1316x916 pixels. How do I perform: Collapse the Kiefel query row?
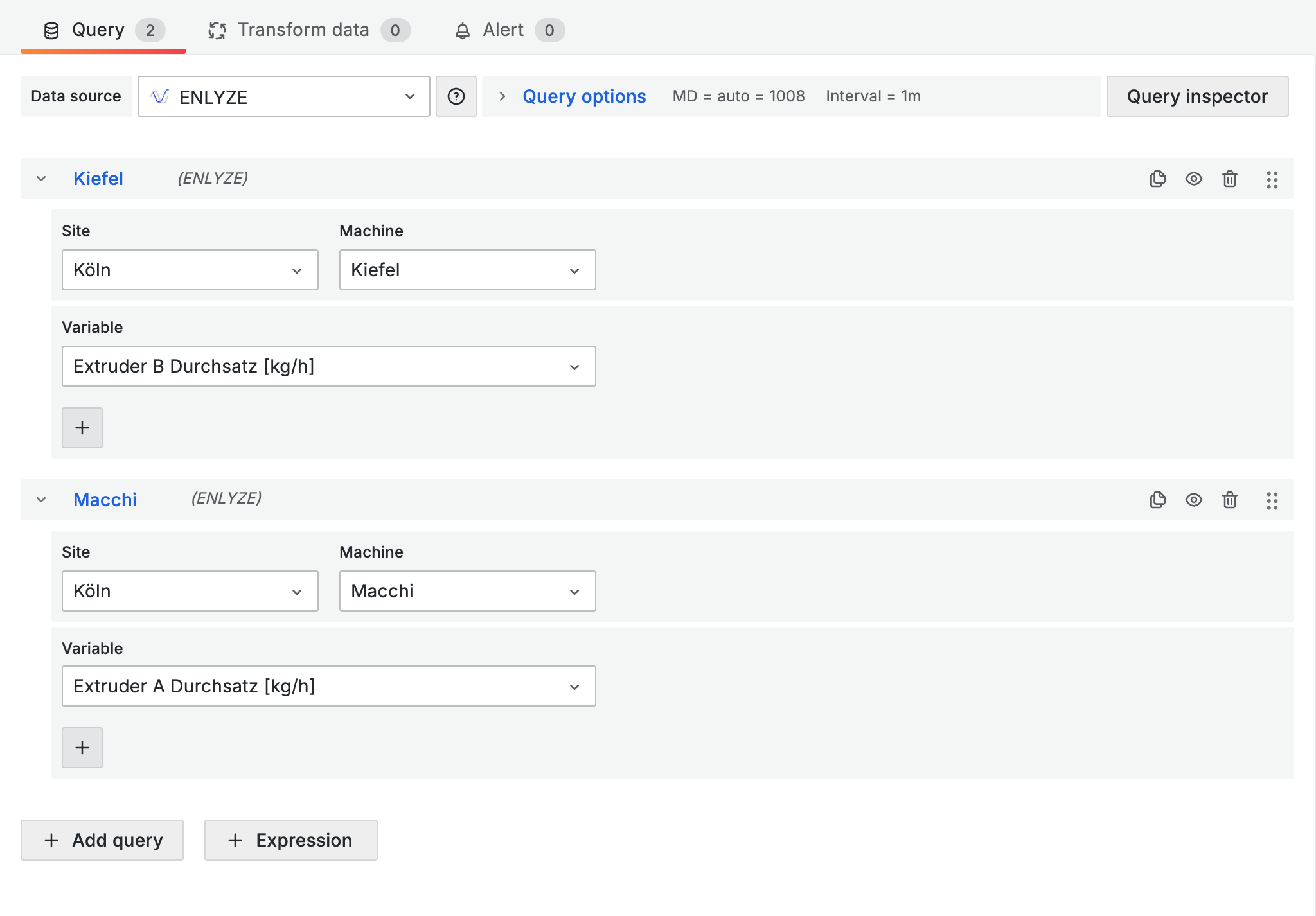point(41,179)
